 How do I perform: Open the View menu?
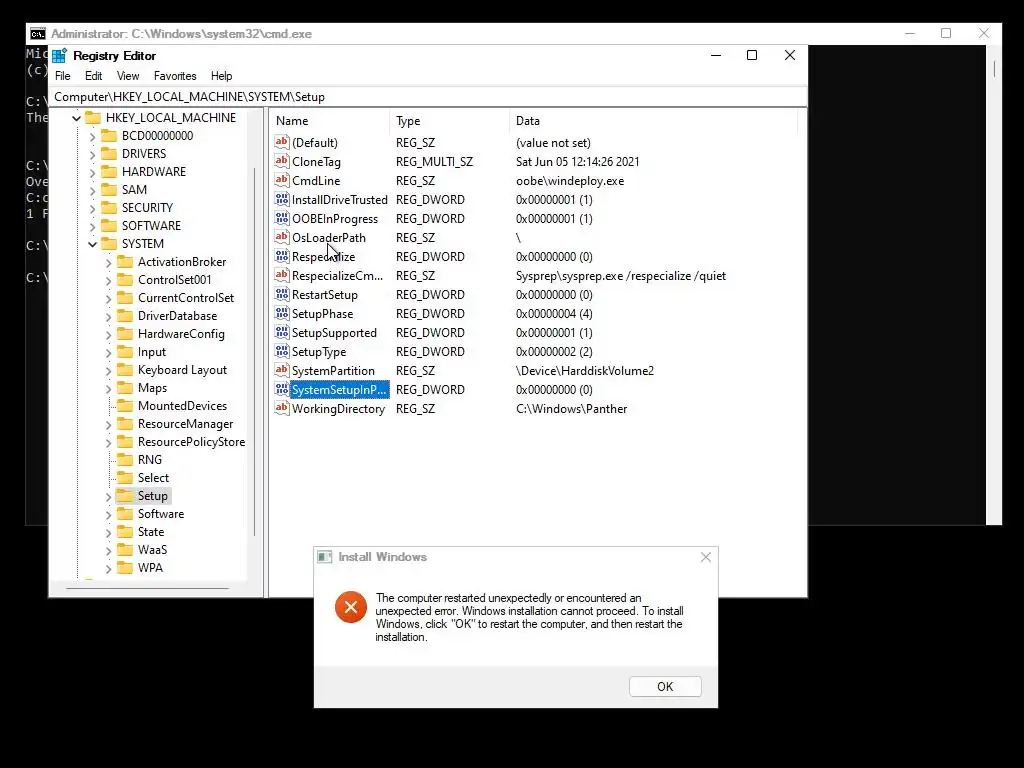pos(128,76)
